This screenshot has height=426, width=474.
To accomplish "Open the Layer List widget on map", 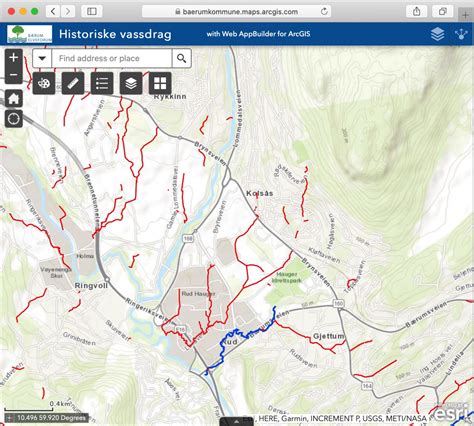I will pyautogui.click(x=131, y=83).
